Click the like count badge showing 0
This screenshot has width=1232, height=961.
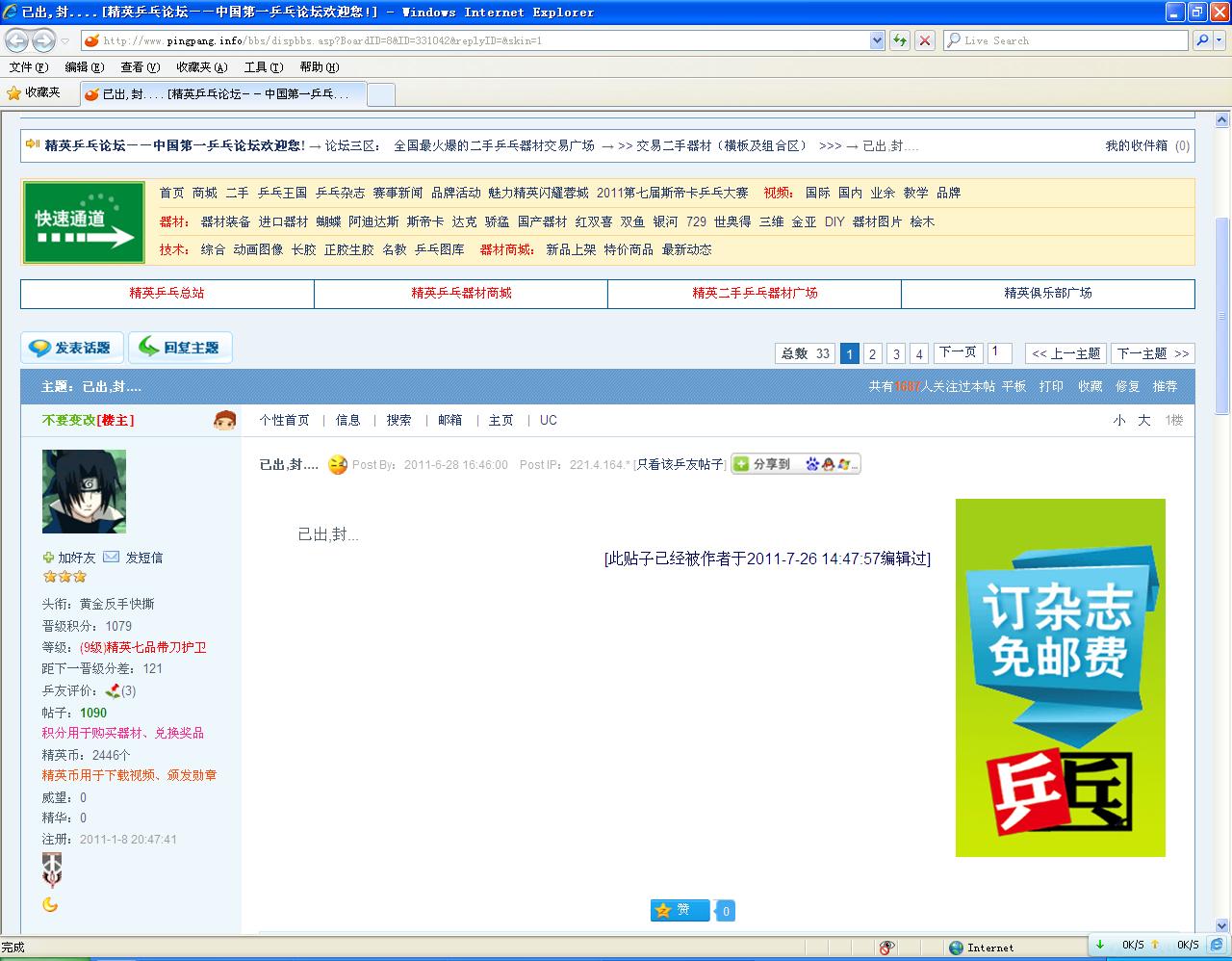(726, 911)
